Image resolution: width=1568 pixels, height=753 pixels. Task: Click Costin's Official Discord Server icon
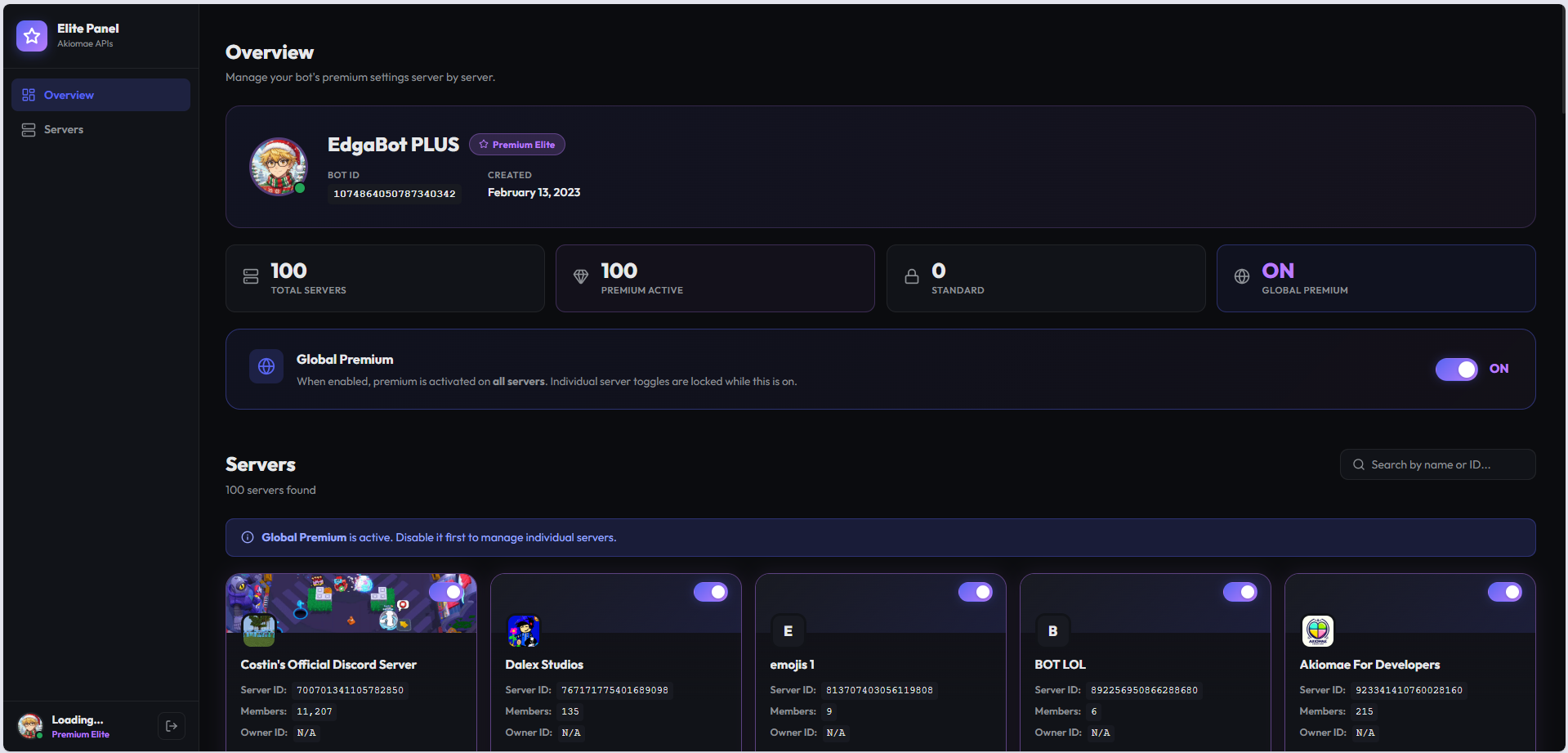click(x=259, y=630)
